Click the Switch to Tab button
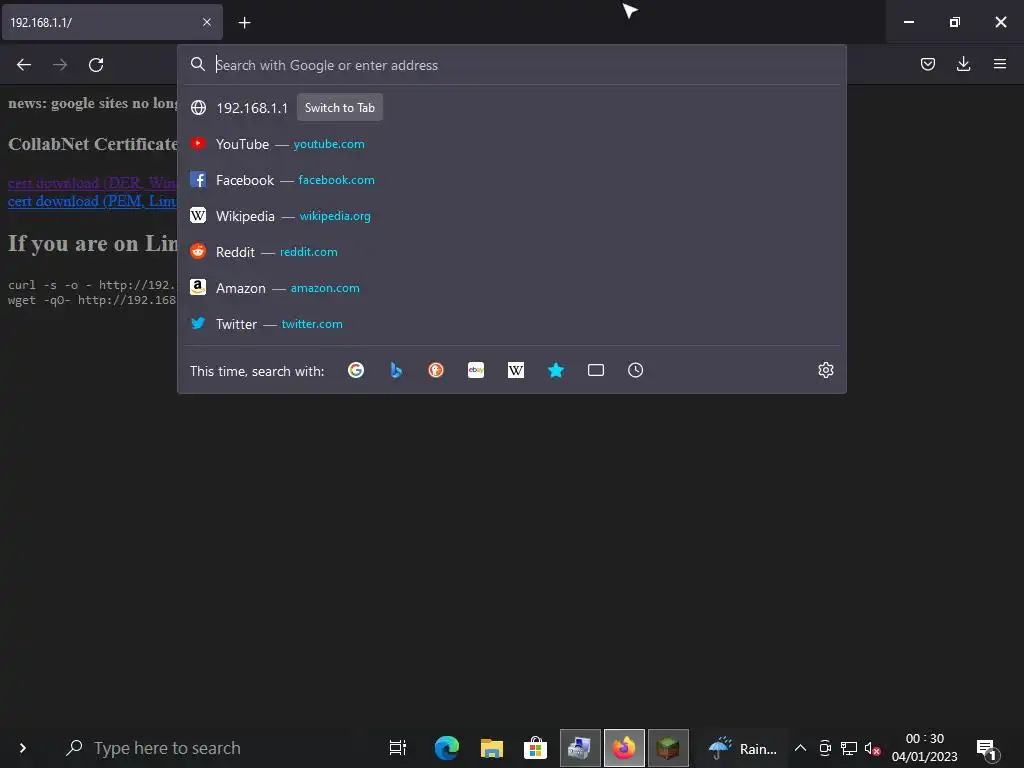 [x=340, y=108]
